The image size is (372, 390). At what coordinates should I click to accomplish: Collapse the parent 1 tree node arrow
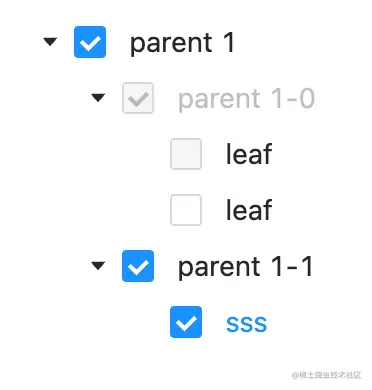[x=50, y=42]
